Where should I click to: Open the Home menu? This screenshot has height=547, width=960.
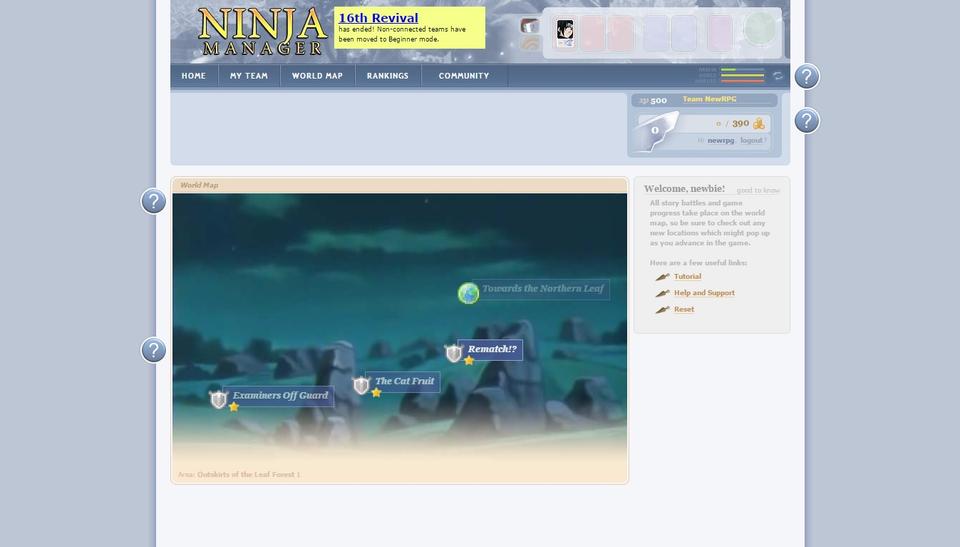[x=194, y=76]
